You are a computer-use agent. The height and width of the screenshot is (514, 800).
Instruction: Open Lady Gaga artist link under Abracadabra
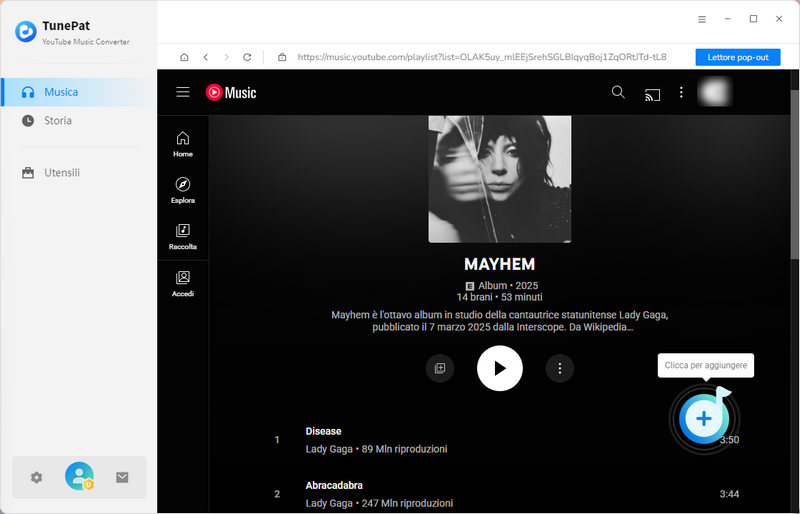click(x=329, y=503)
